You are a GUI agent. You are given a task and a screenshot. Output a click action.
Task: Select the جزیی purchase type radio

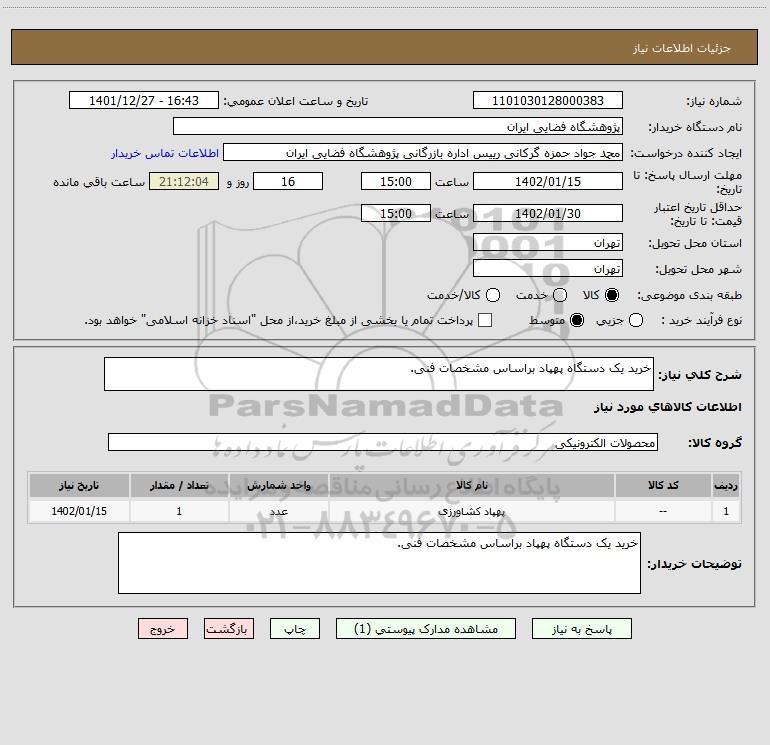pyautogui.click(x=635, y=320)
